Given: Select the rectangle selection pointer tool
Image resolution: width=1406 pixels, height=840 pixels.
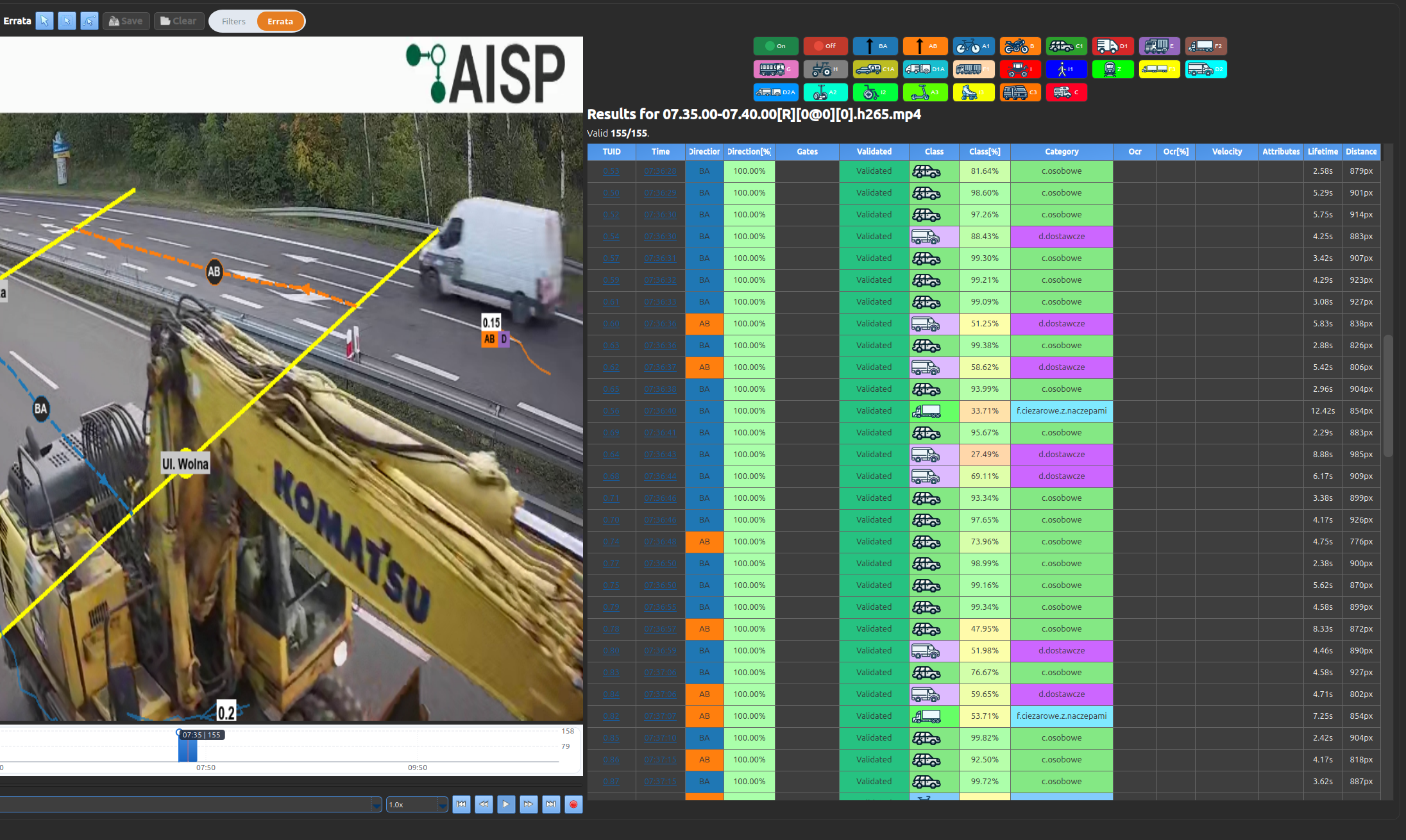Looking at the screenshot, I should pos(67,21).
